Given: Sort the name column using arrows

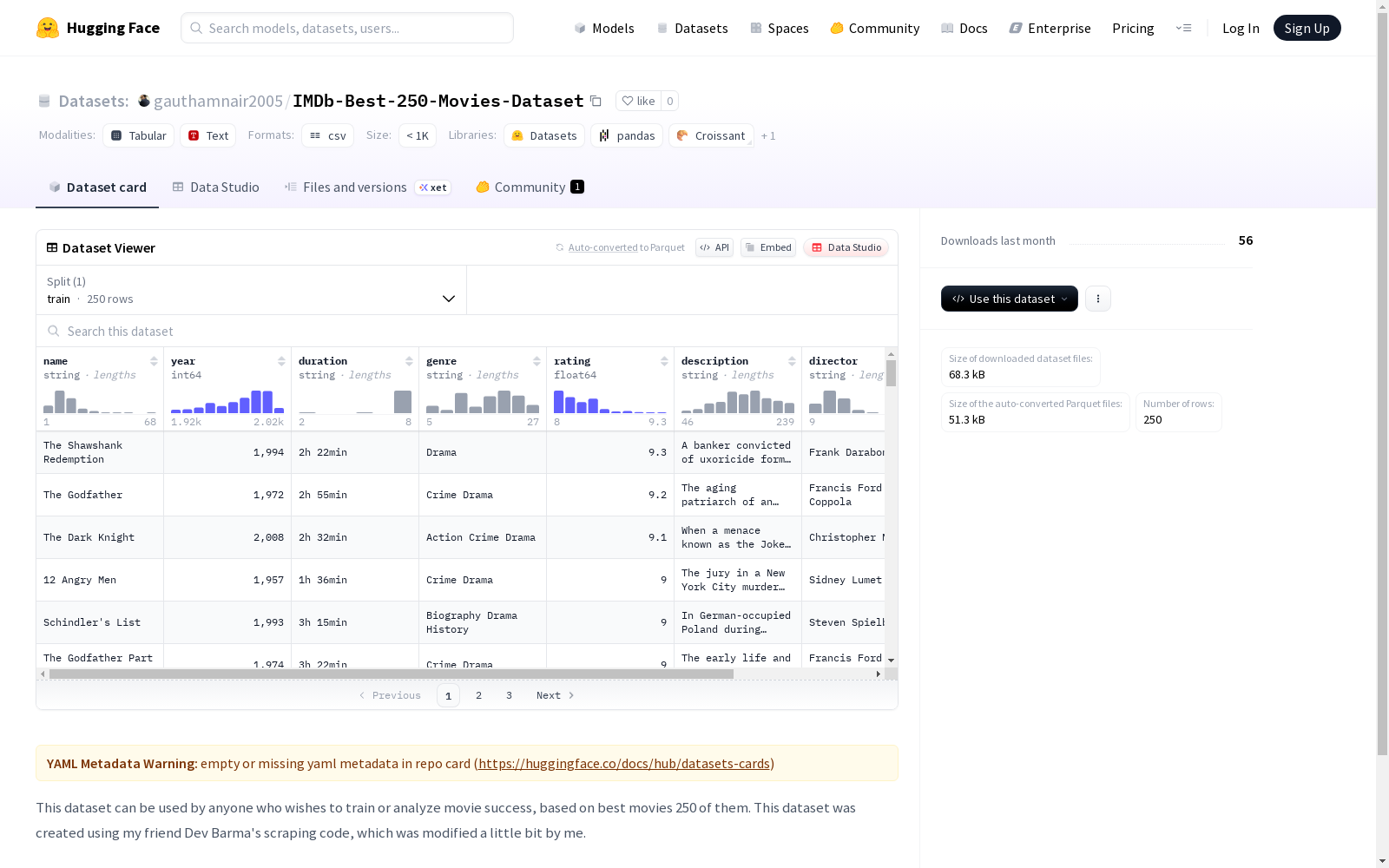Looking at the screenshot, I should coord(154,361).
